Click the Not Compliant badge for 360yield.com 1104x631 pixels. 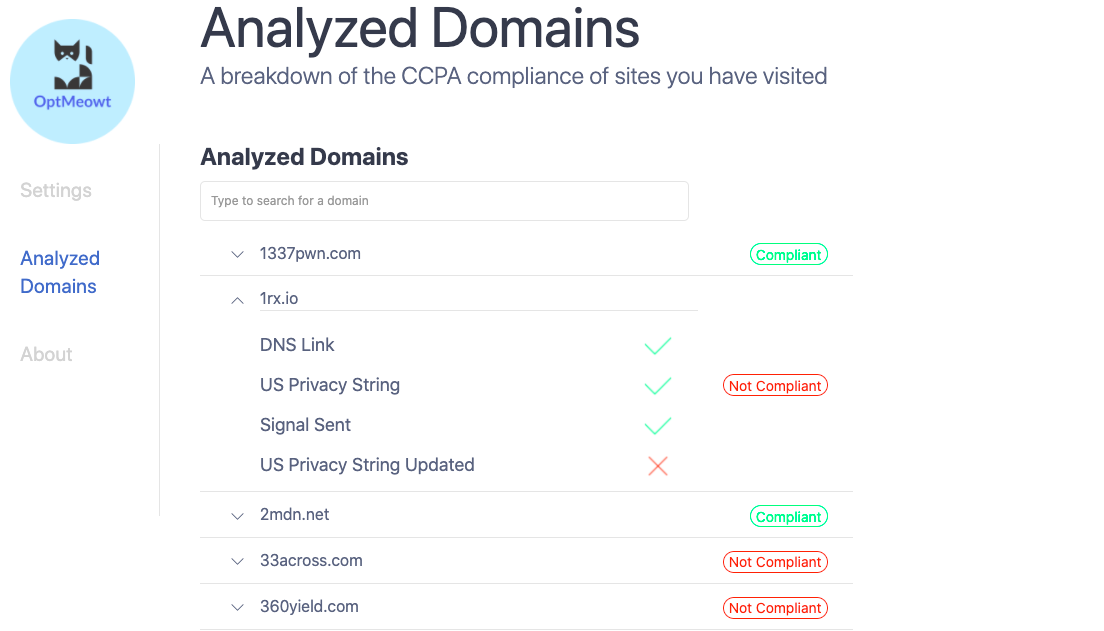(x=775, y=608)
